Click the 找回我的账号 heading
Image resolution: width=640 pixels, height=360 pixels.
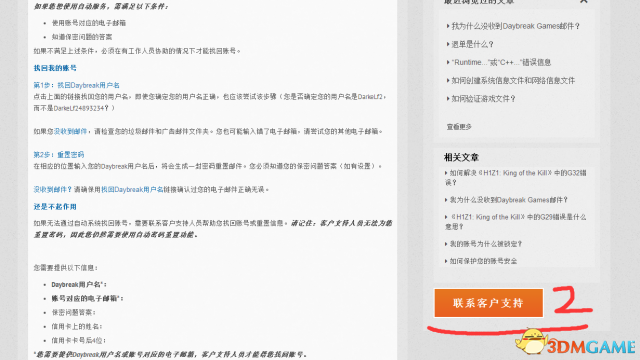55,68
